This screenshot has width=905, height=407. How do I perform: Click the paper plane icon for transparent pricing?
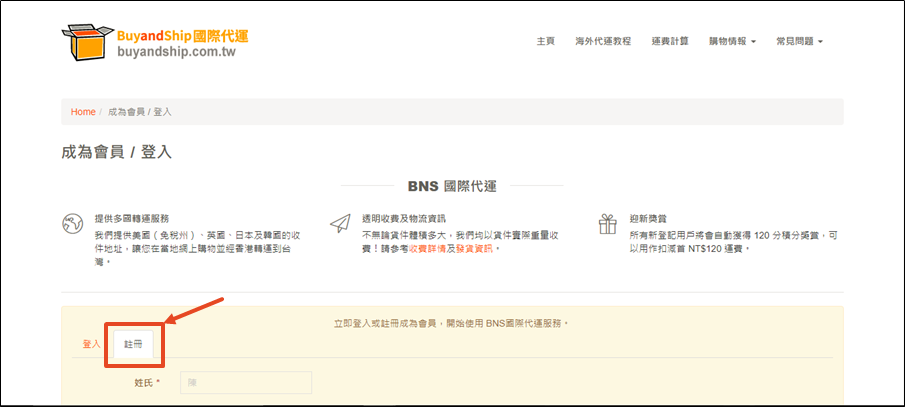(341, 223)
